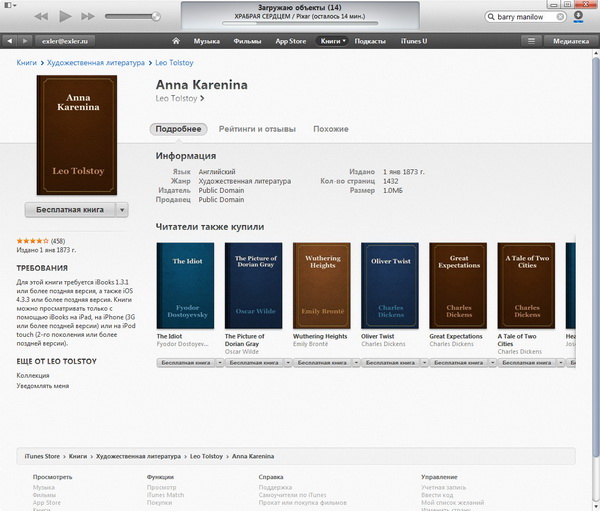600x511 pixels.
Task: Switch to the Рейтинги и отзывы tab
Action: 257,129
